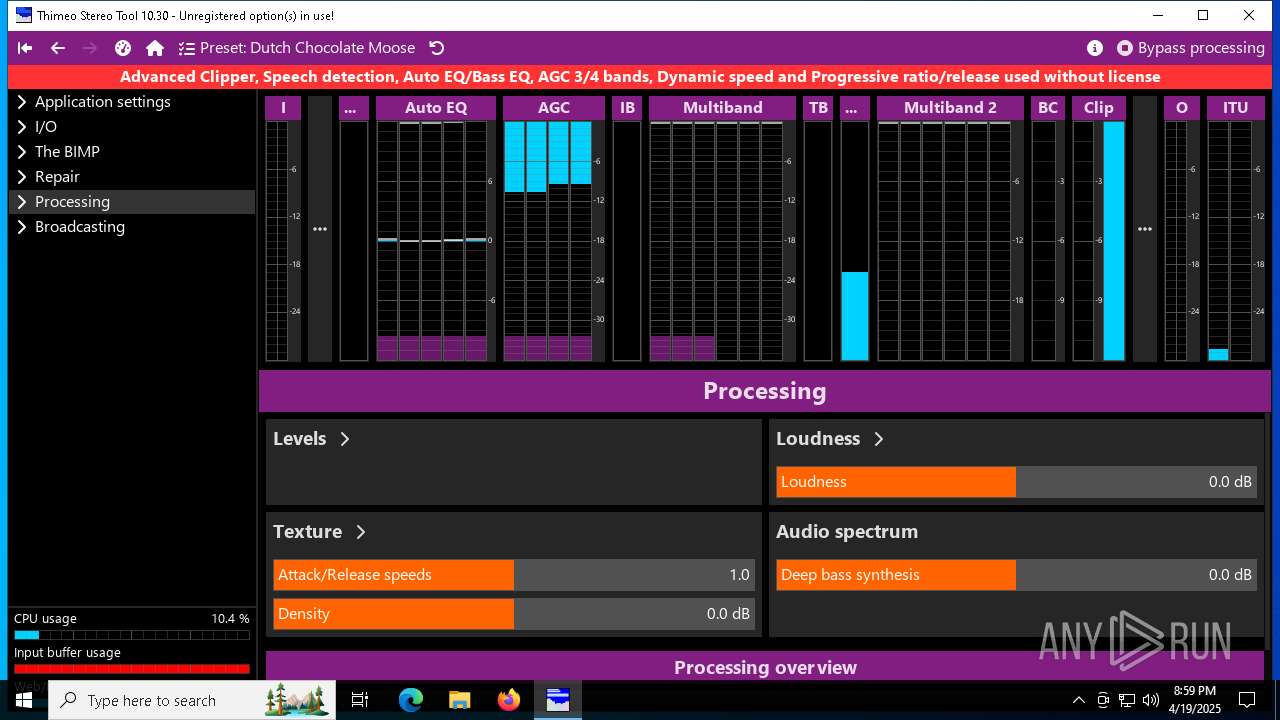Click the CPU usage bar

131,635
